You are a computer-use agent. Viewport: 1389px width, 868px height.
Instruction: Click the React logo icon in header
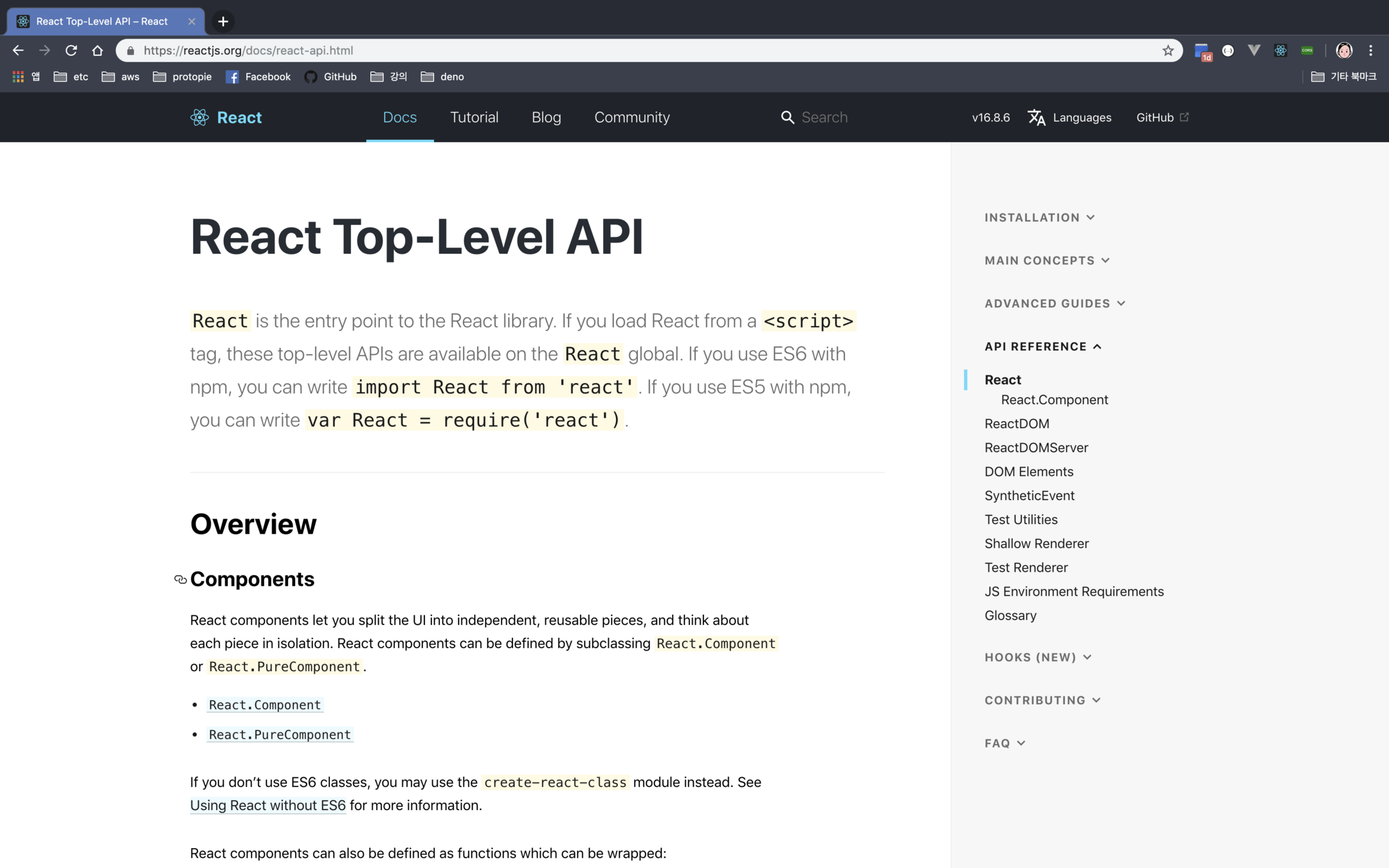pos(199,117)
